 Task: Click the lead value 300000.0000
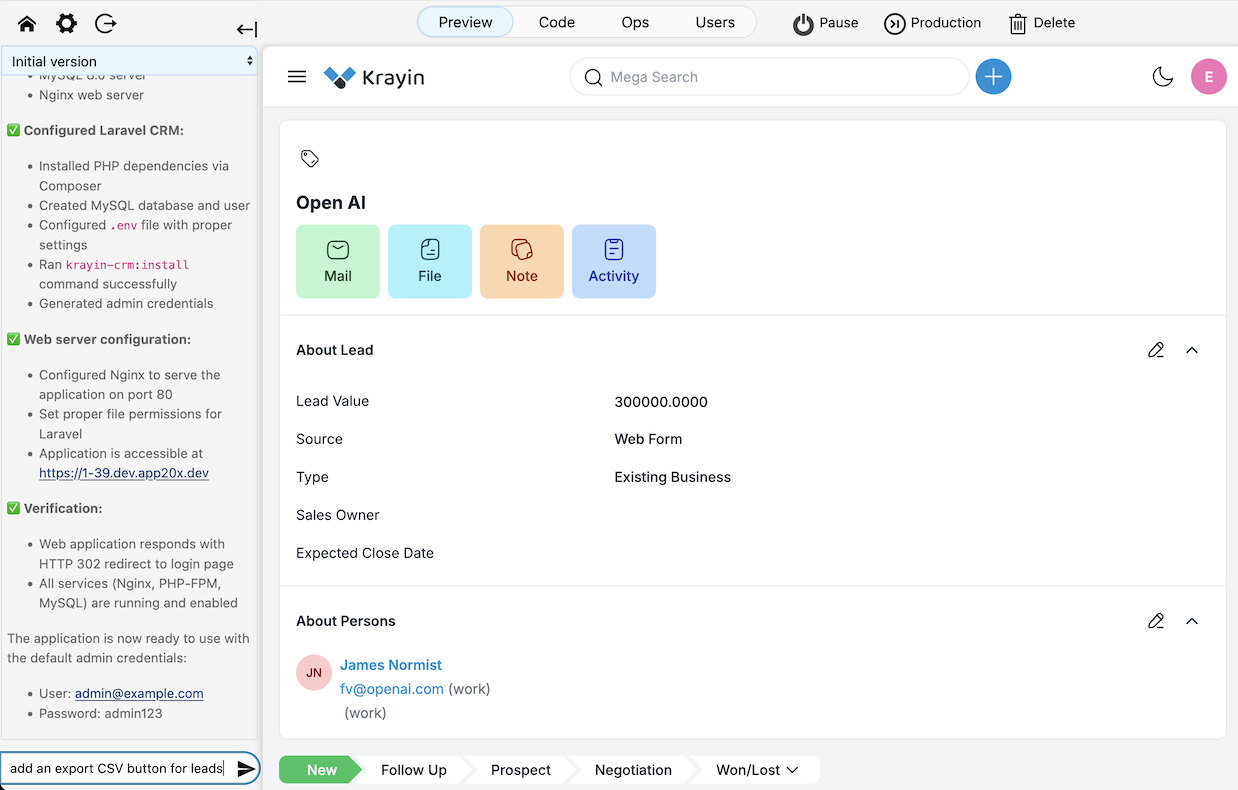tap(661, 402)
